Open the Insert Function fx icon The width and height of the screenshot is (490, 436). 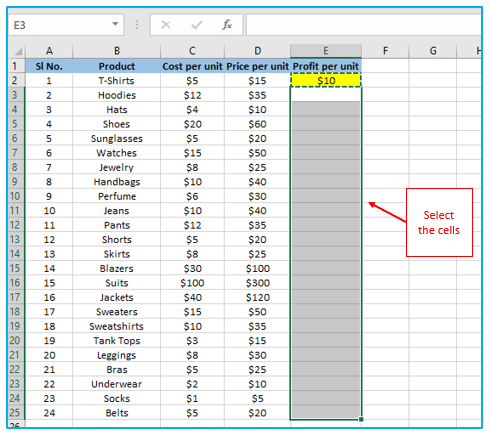point(227,25)
